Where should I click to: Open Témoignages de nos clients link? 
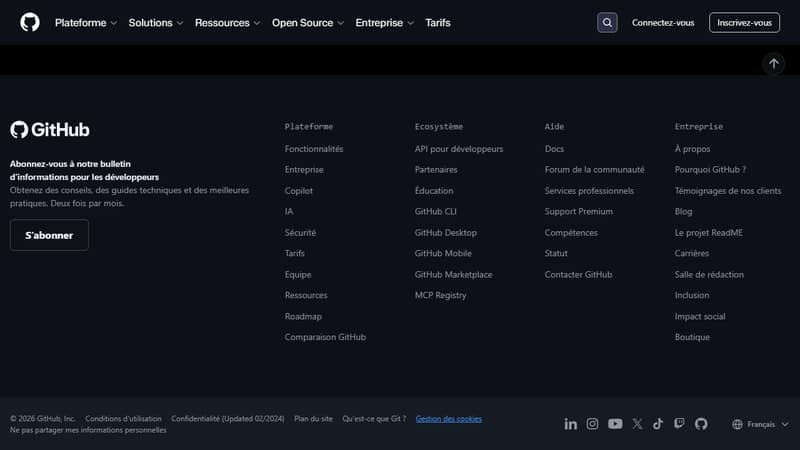pyautogui.click(x=728, y=191)
